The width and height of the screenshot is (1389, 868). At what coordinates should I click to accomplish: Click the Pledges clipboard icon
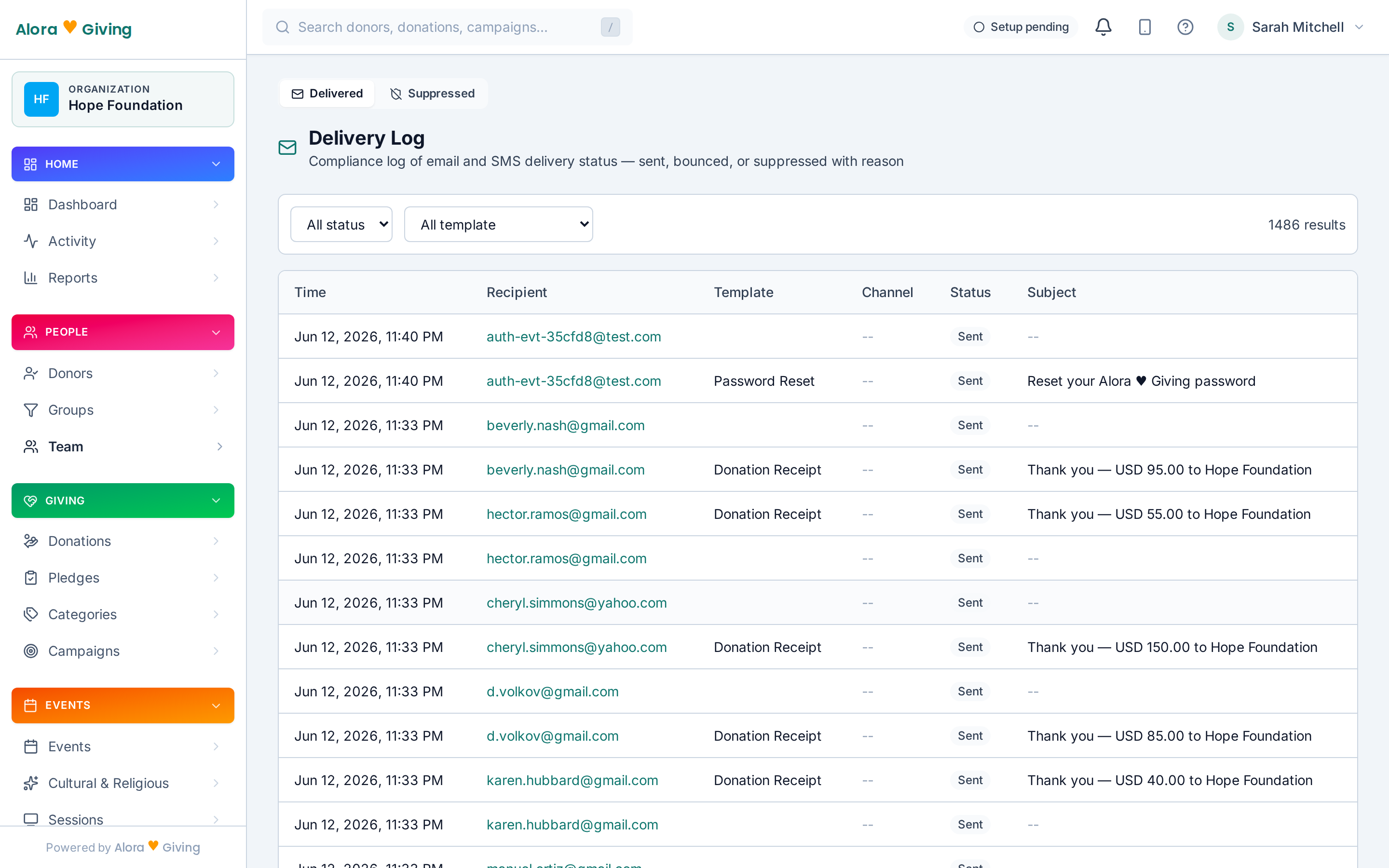coord(30,578)
